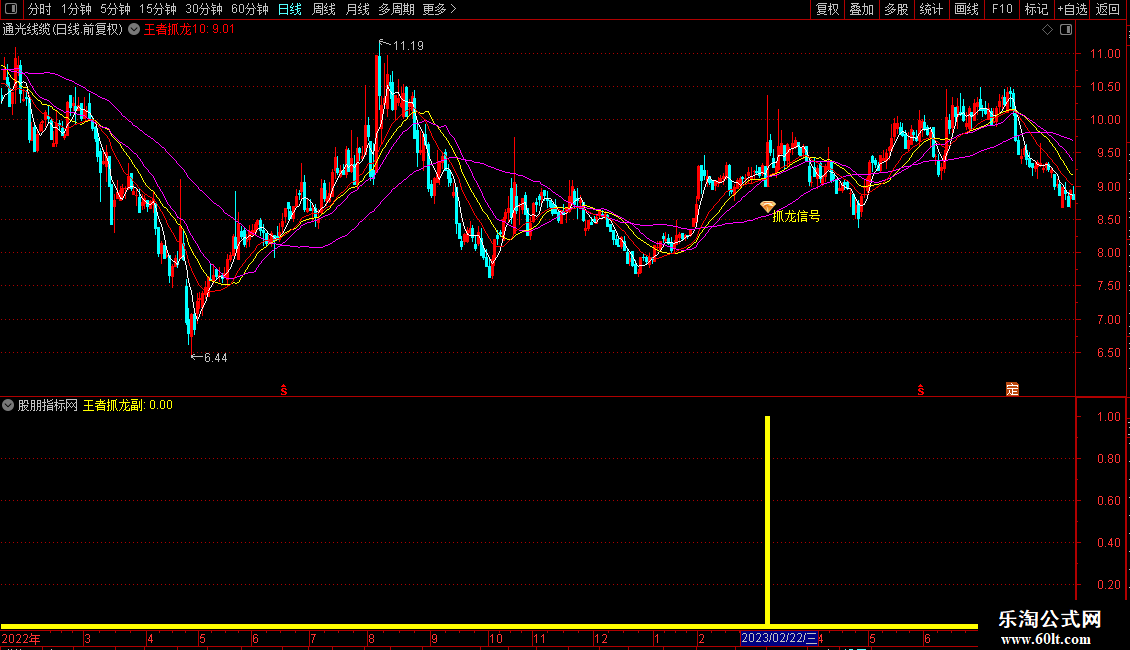Screen dimensions: 1130x650
Task: Click the panel layout icon at top-left
Action: [11, 9]
